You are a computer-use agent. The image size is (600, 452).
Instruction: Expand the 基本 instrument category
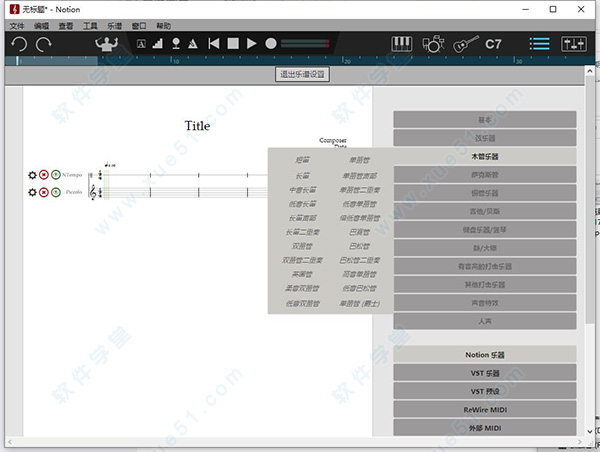485,120
